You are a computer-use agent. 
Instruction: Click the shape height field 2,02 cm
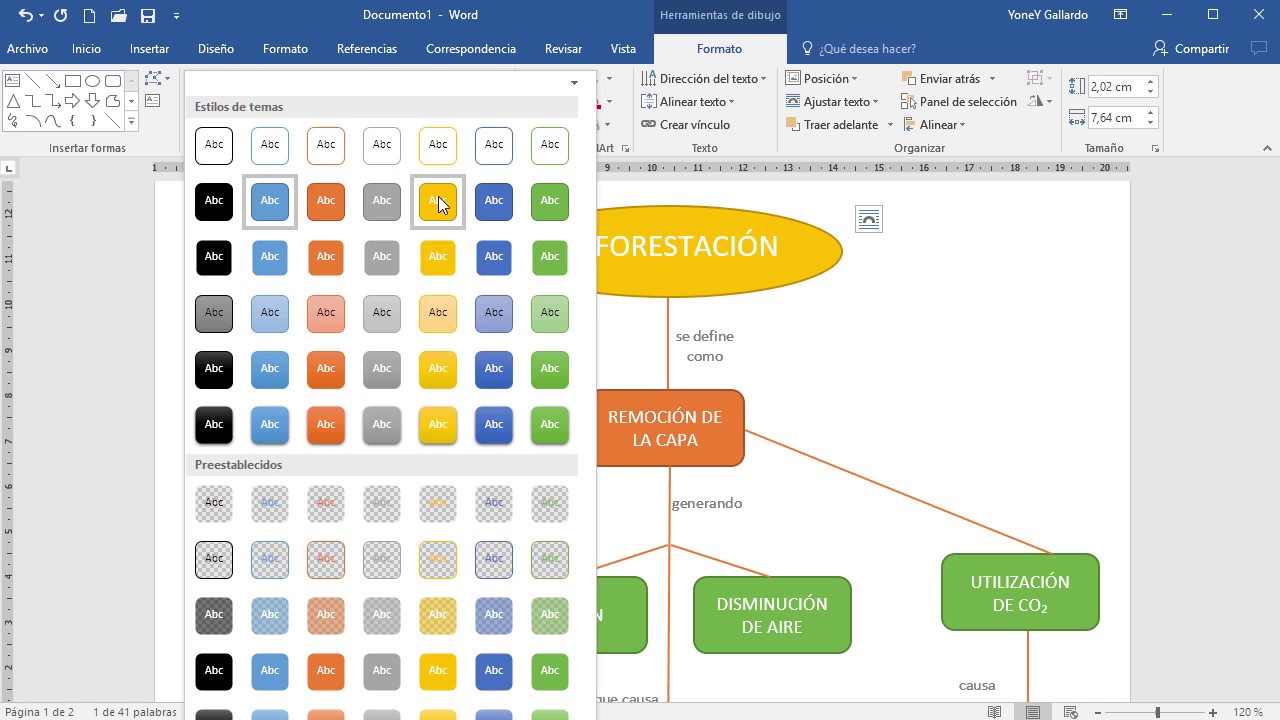tap(1113, 87)
